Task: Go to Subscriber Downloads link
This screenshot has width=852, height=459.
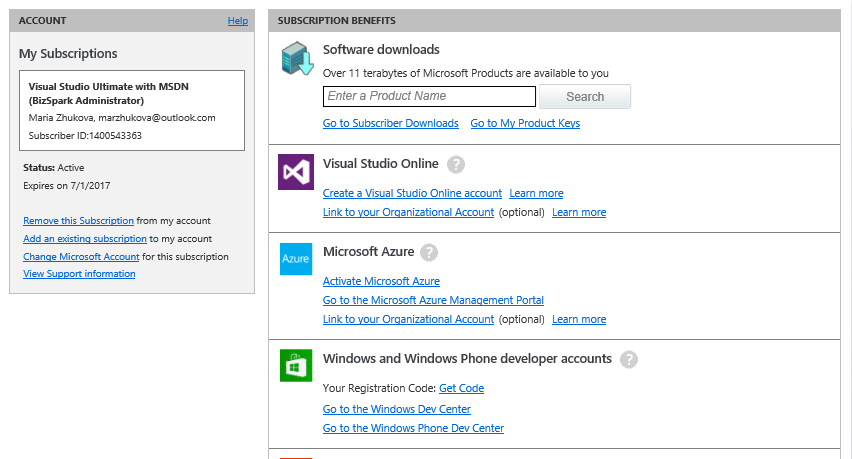Action: [x=391, y=123]
